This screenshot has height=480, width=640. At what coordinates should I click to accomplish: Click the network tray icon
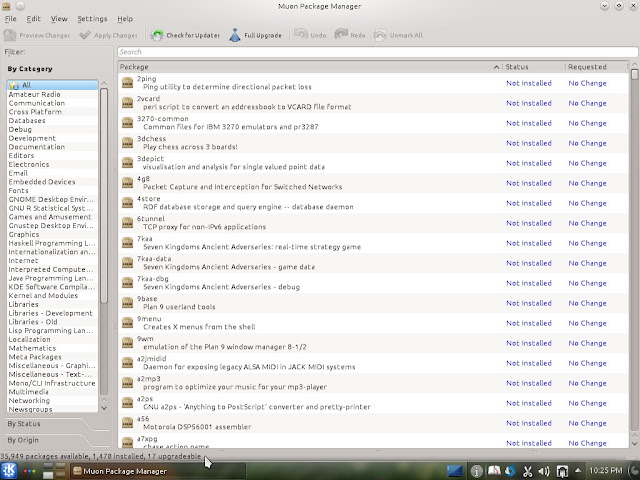coord(562,471)
